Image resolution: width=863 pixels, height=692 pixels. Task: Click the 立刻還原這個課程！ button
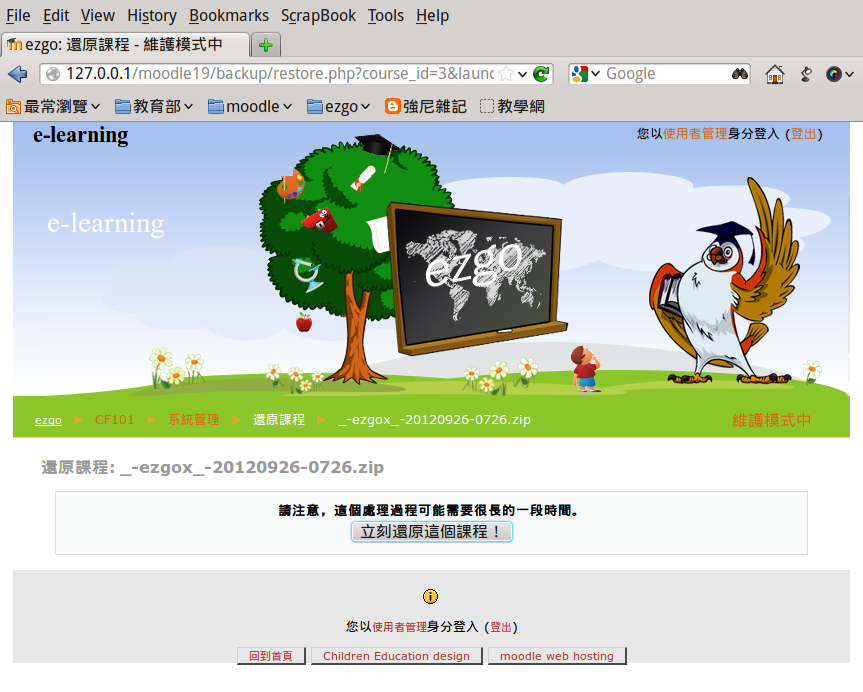[432, 531]
